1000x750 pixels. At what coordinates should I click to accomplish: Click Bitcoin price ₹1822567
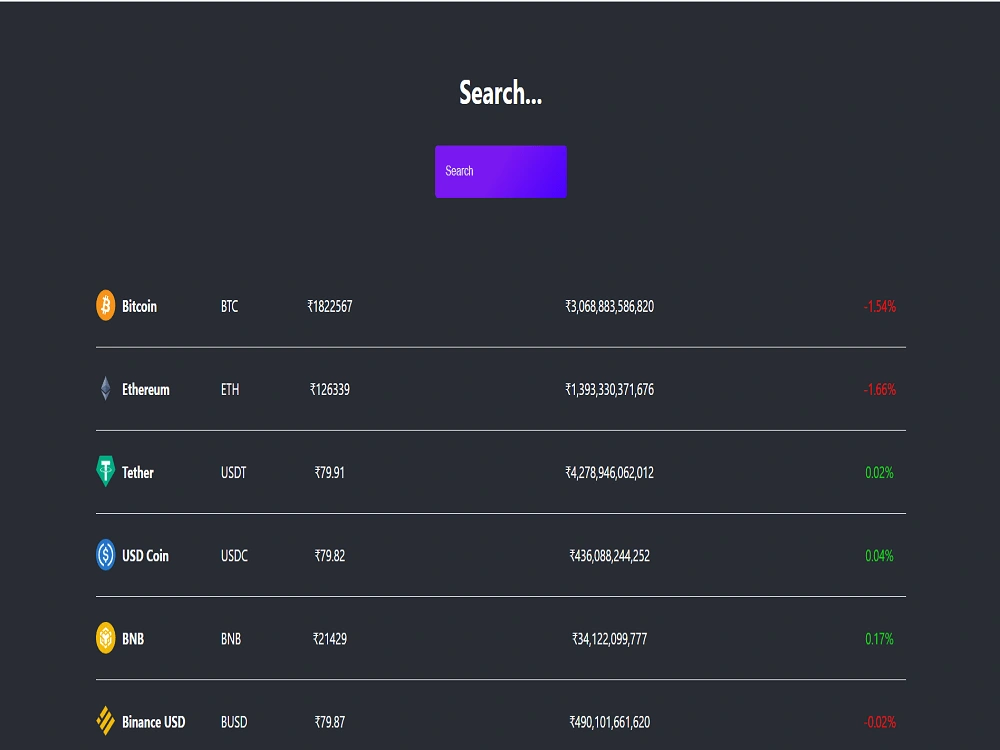(330, 306)
